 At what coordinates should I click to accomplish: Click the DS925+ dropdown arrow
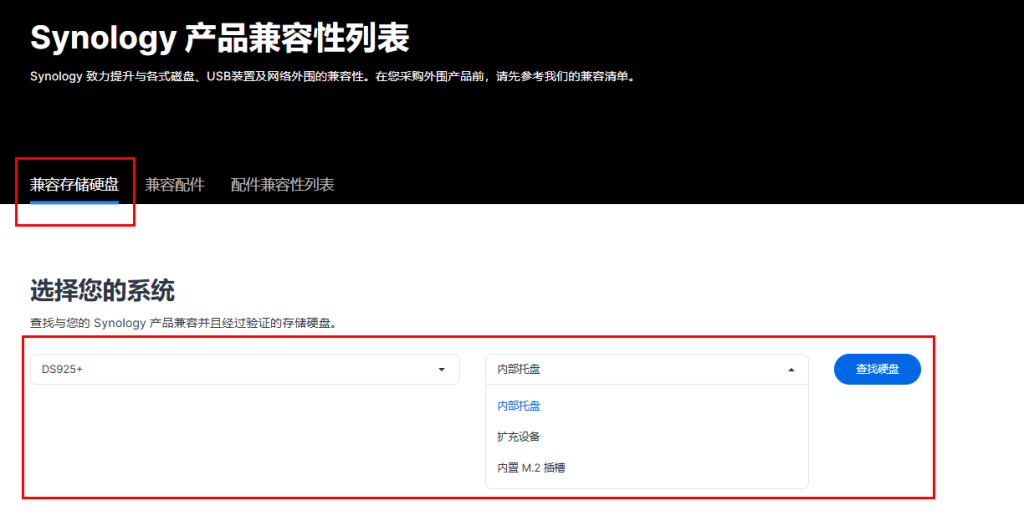(x=441, y=370)
